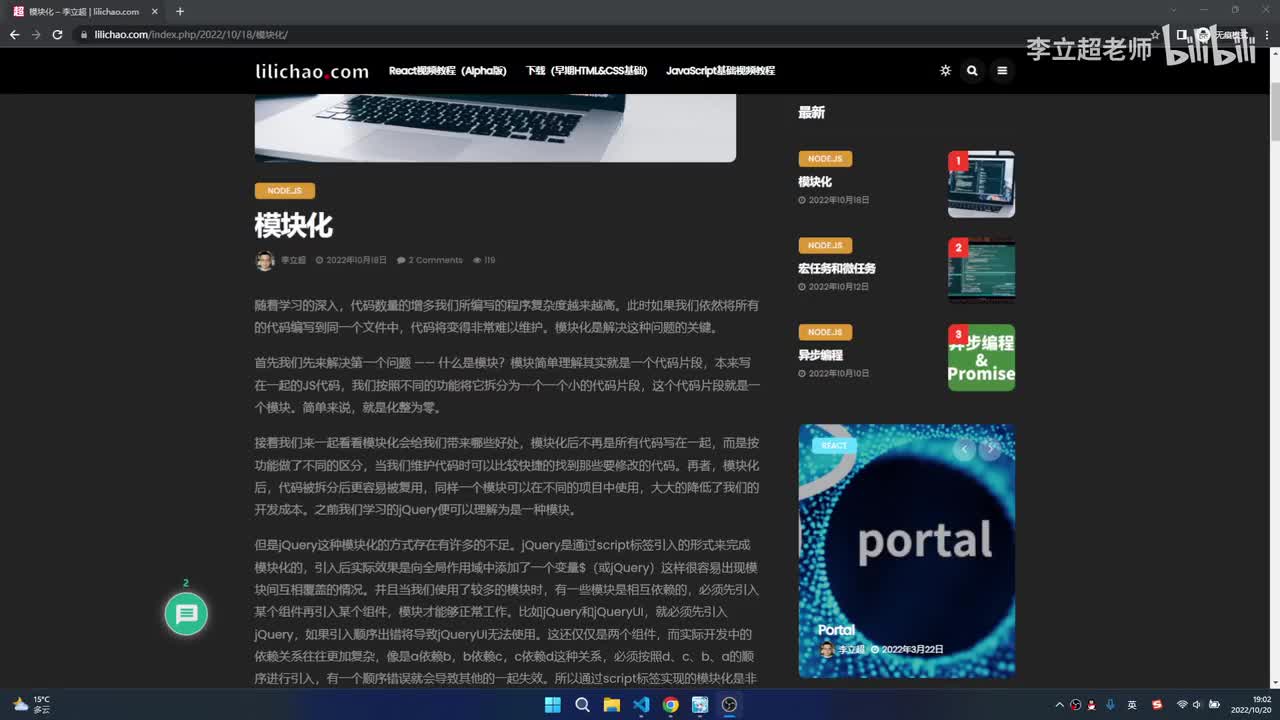Open taskbar Search

point(582,705)
